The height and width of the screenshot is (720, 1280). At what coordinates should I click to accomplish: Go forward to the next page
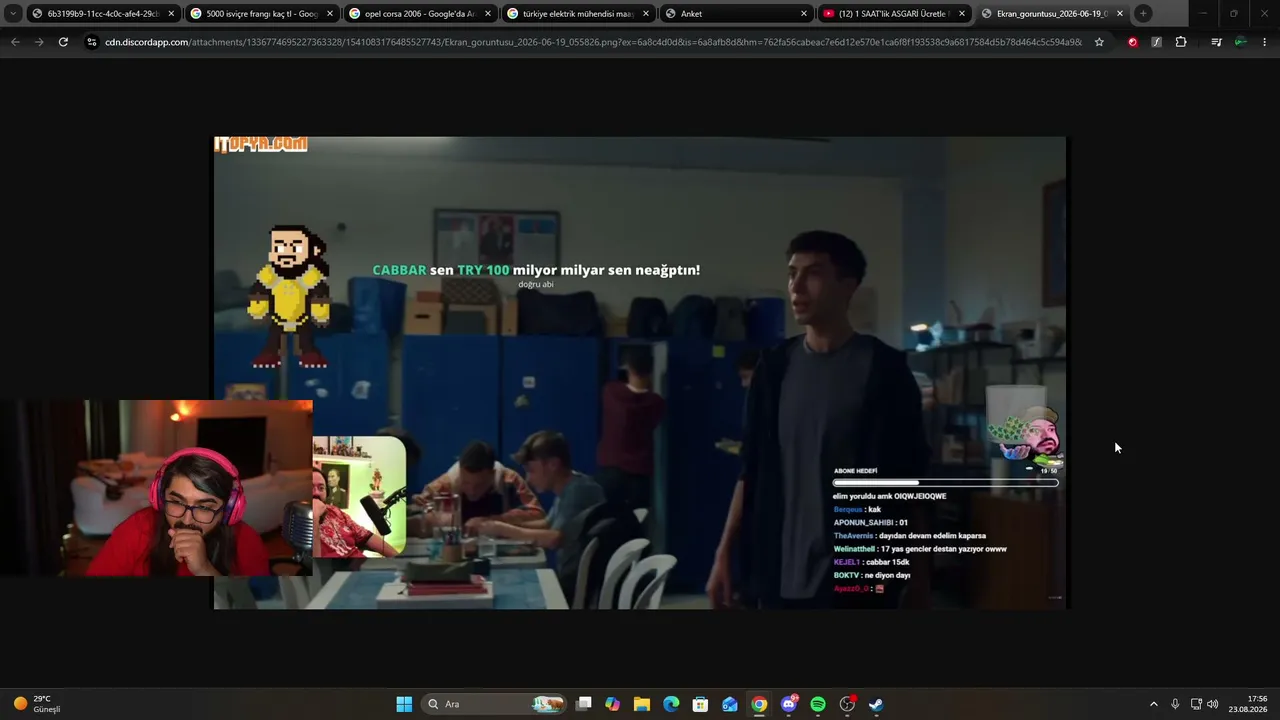click(39, 42)
